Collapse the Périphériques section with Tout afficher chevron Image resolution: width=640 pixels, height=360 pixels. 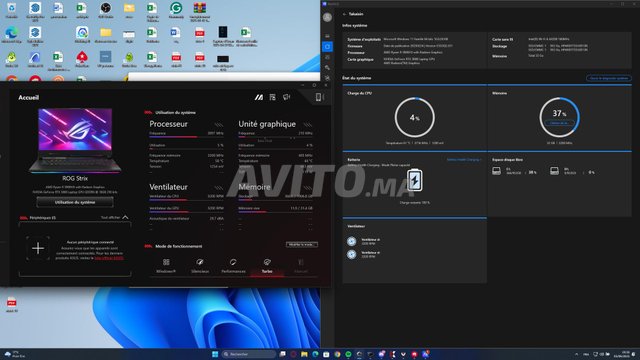click(x=125, y=218)
